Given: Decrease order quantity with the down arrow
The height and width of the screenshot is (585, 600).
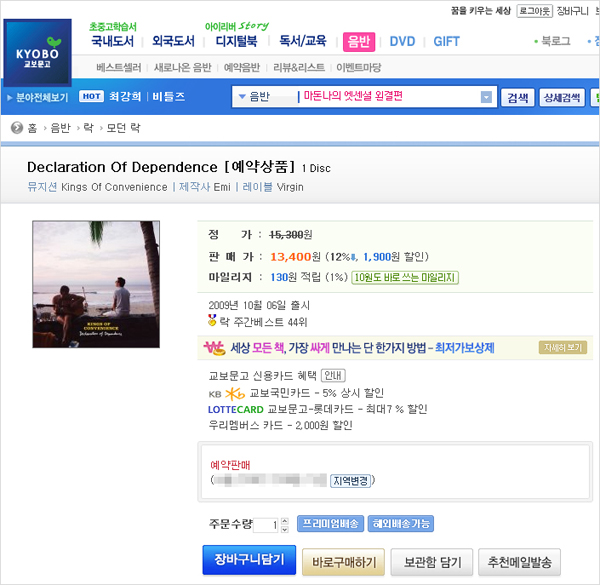Looking at the screenshot, I should pos(284,530).
